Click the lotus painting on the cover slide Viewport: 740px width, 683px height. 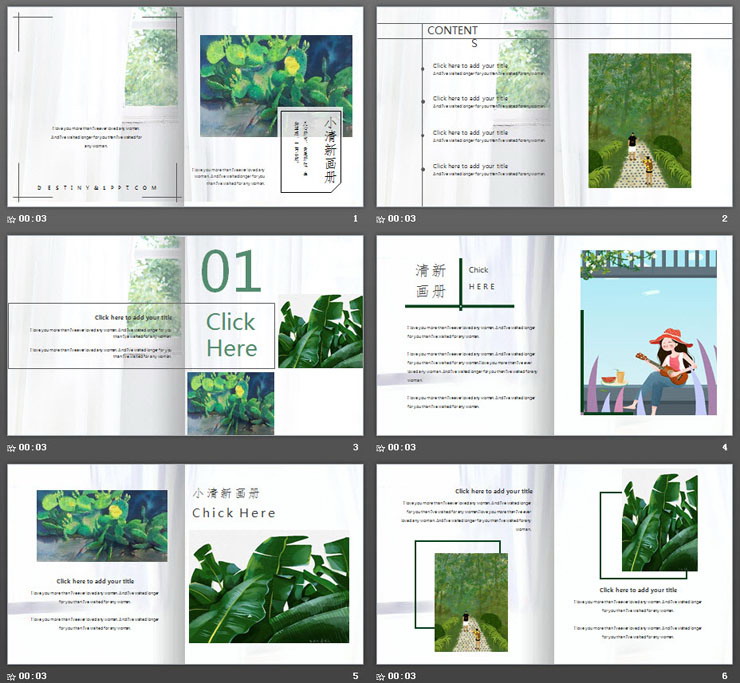pos(276,85)
